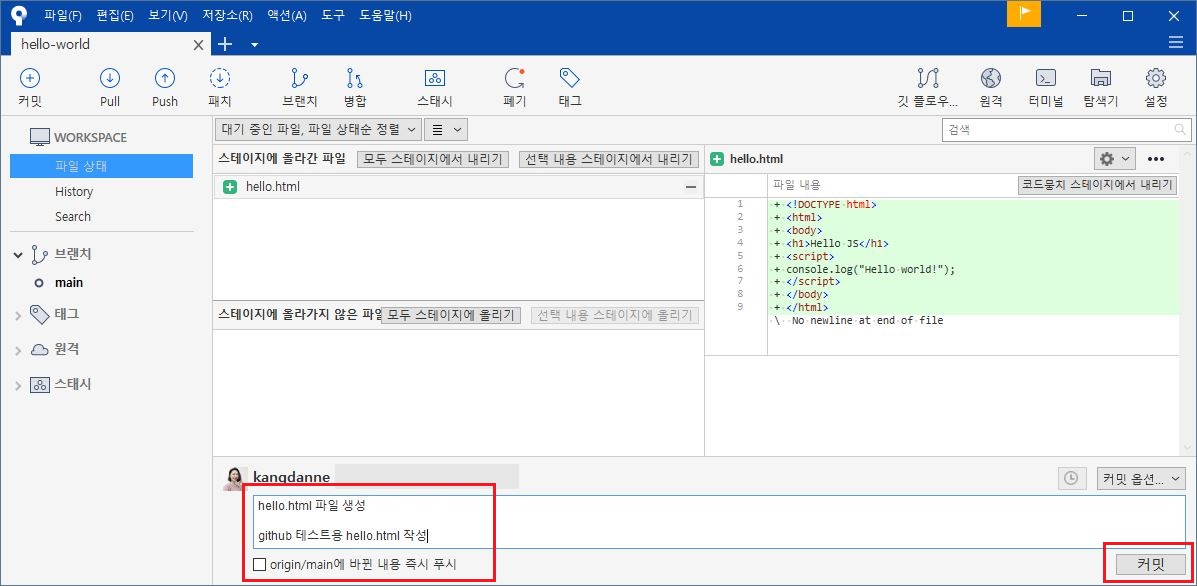The image size is (1197, 586).
Task: Click the WORKSPACE header
Action: pyautogui.click(x=90, y=137)
